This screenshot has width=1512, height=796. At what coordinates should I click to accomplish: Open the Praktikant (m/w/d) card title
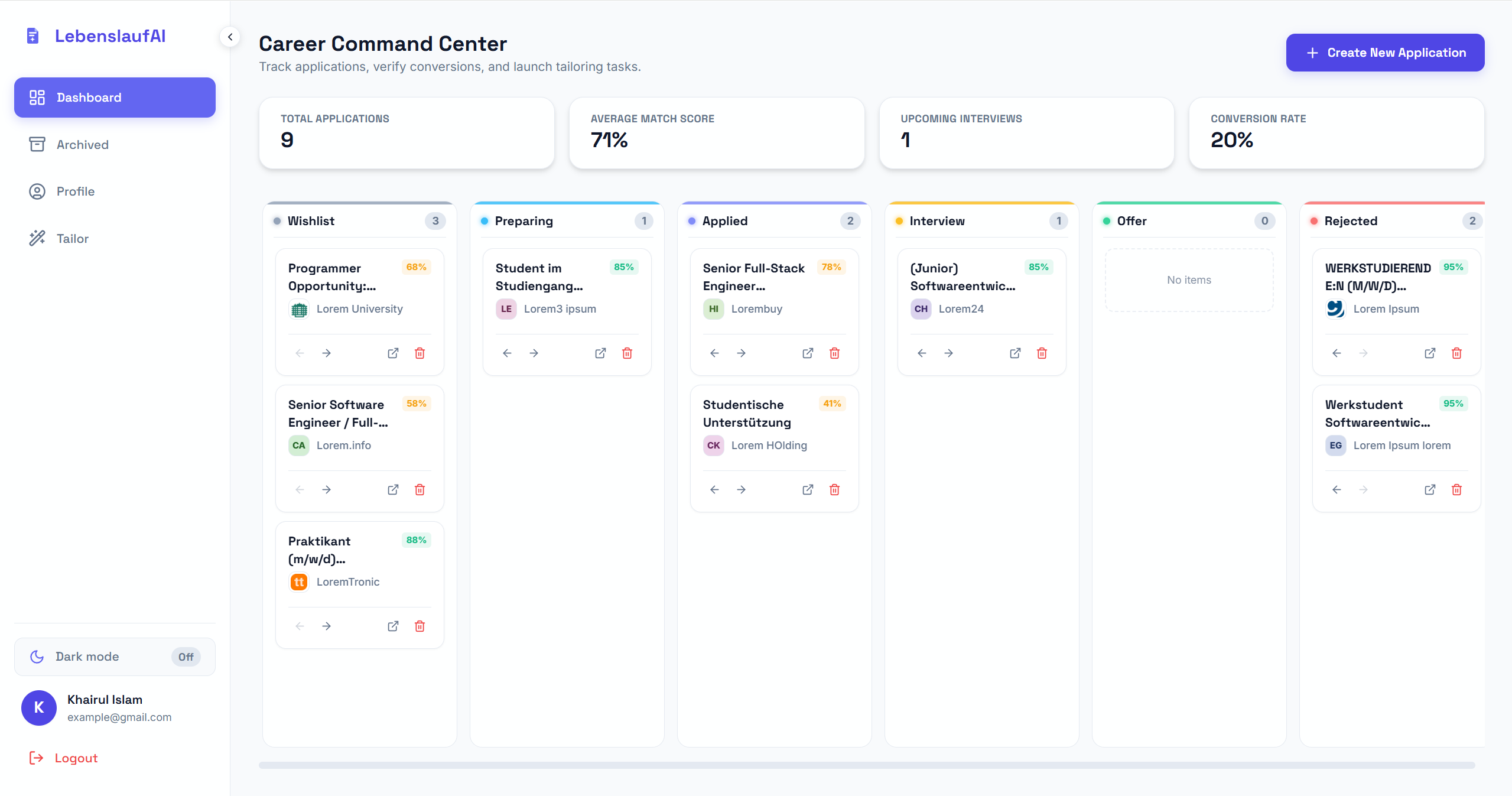click(x=319, y=550)
